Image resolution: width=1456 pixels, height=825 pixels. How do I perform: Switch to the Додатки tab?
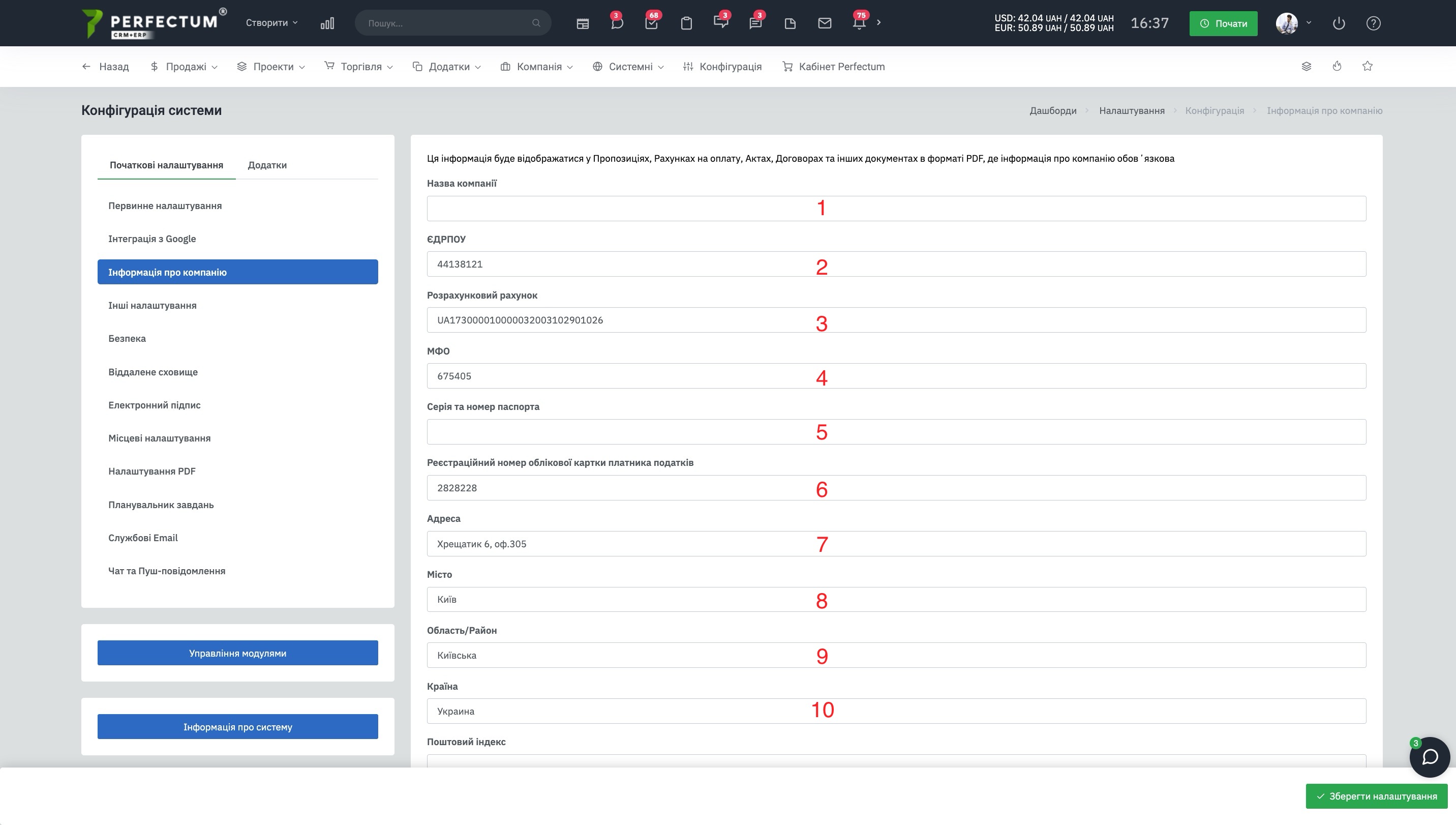click(x=267, y=165)
